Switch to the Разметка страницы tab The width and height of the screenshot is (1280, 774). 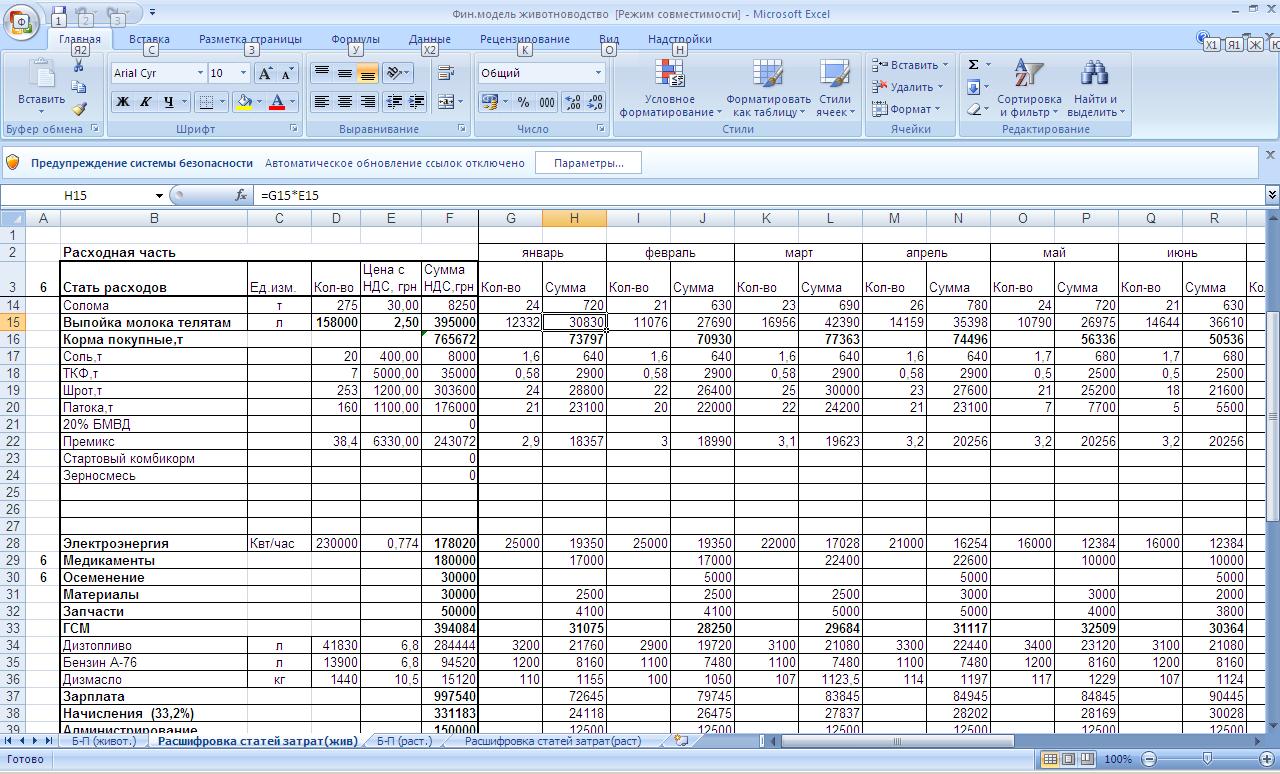(x=250, y=39)
